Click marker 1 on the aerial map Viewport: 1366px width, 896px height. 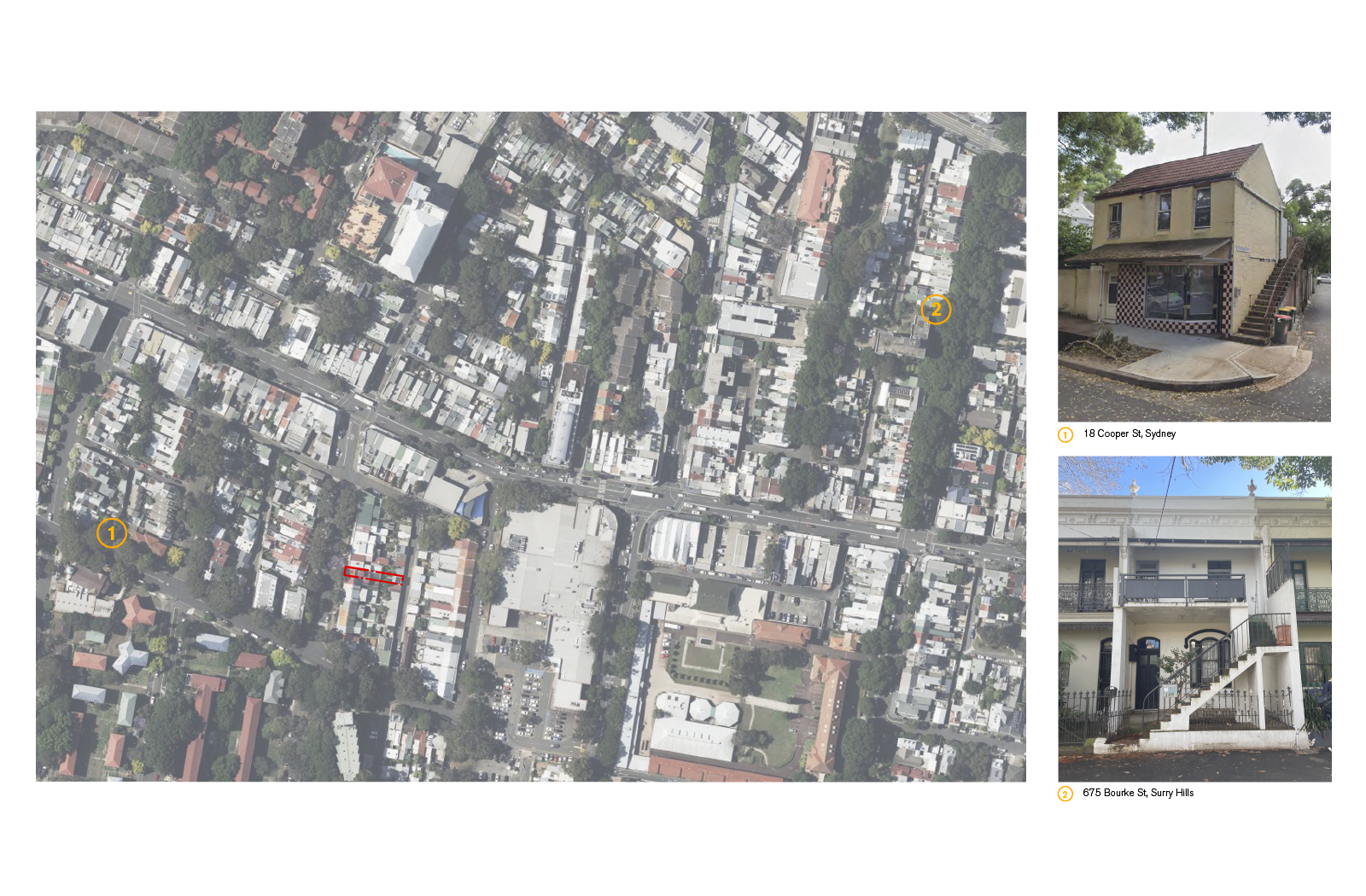(x=112, y=533)
